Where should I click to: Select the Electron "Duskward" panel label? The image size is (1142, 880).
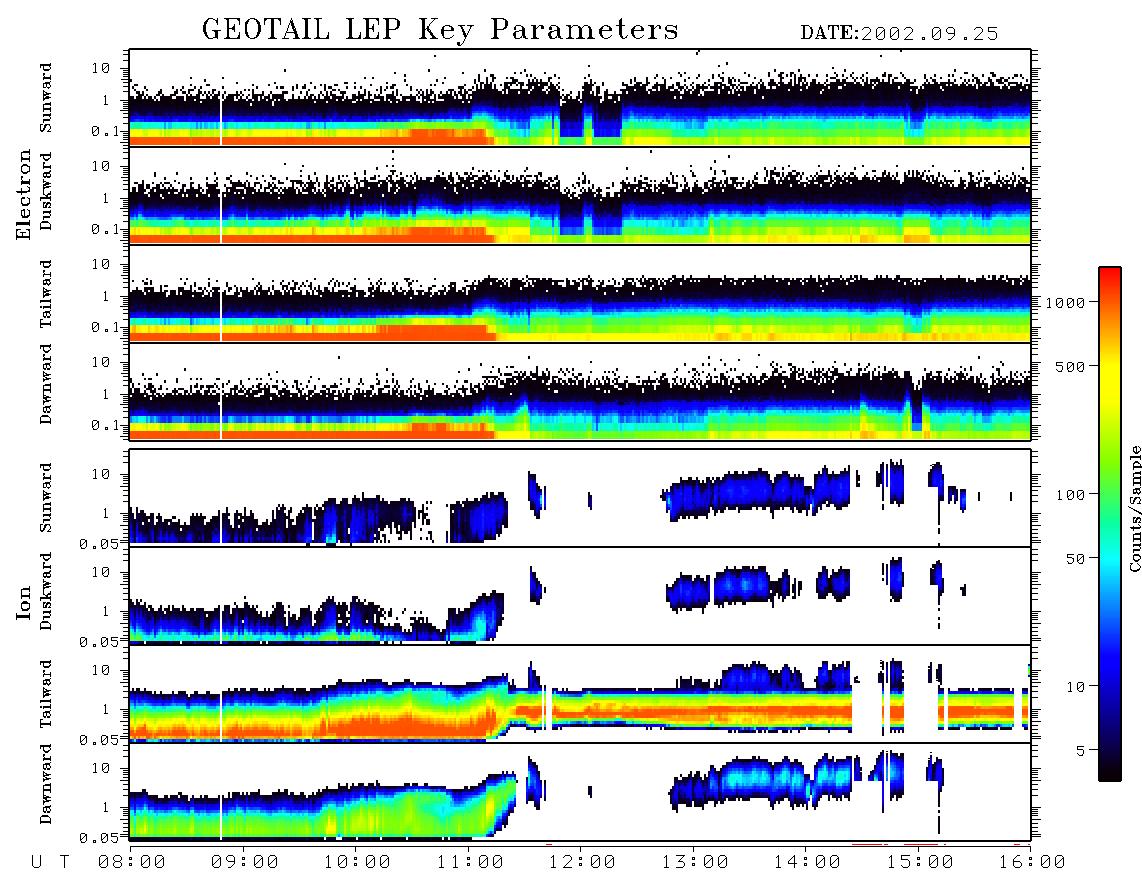pyautogui.click(x=46, y=191)
